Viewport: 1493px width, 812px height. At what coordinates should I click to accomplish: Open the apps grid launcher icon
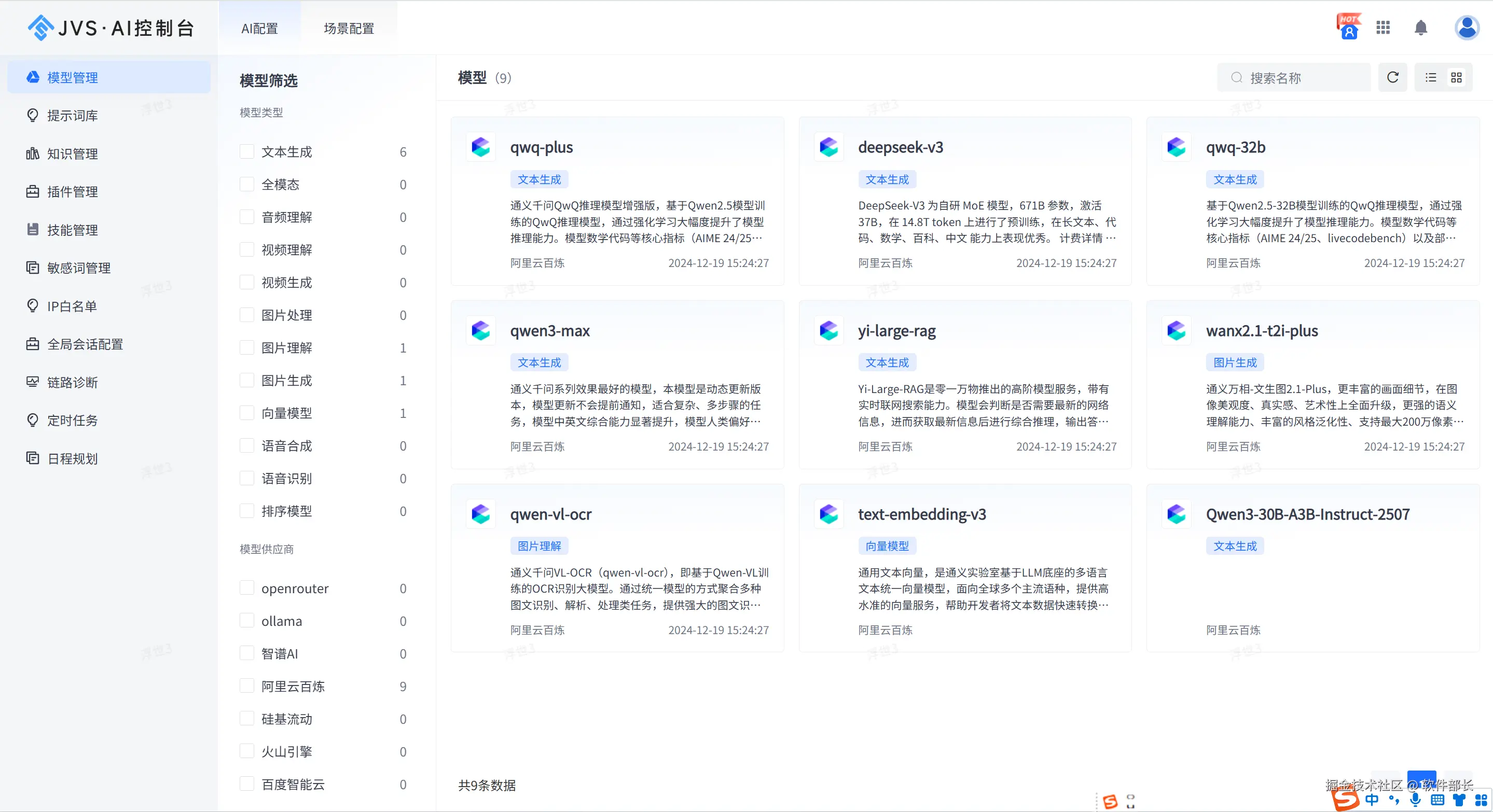(x=1383, y=28)
